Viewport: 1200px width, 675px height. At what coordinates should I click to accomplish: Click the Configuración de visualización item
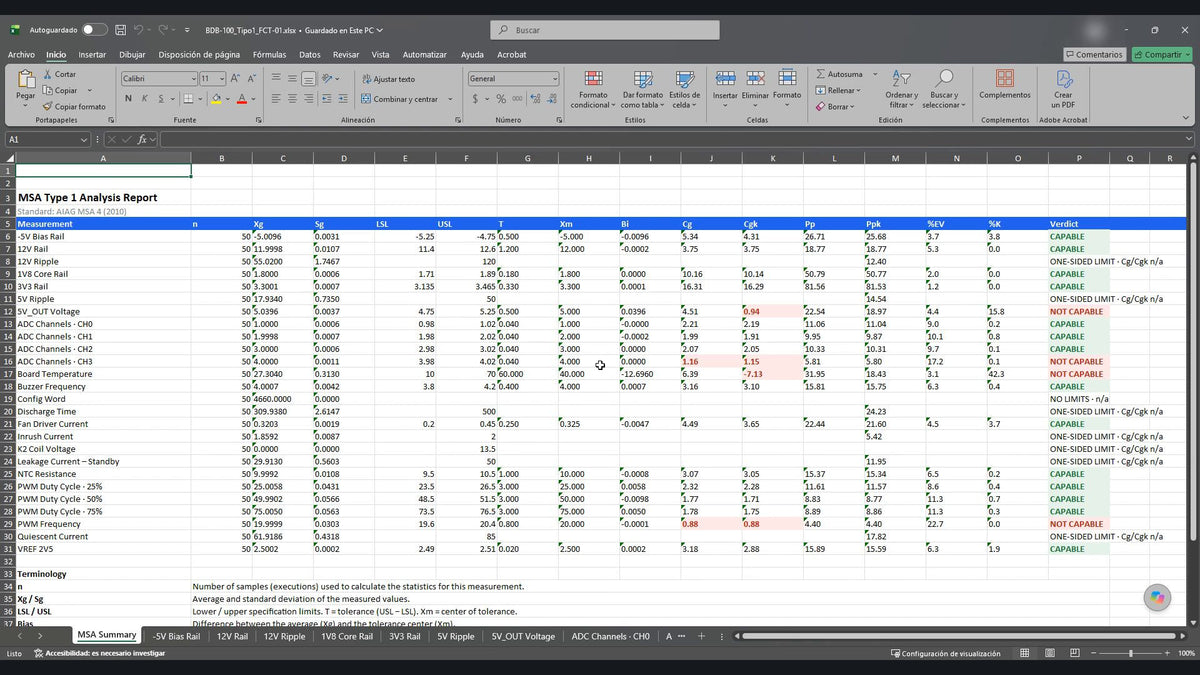click(x=945, y=654)
